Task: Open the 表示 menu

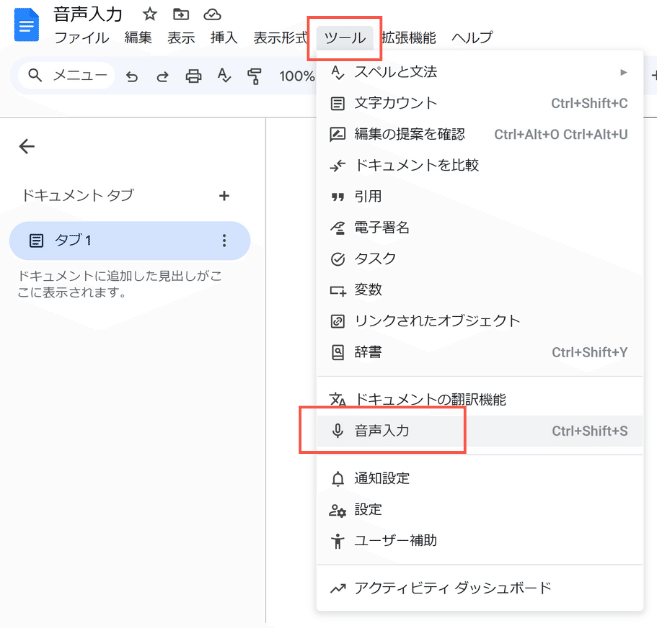Action: [181, 38]
